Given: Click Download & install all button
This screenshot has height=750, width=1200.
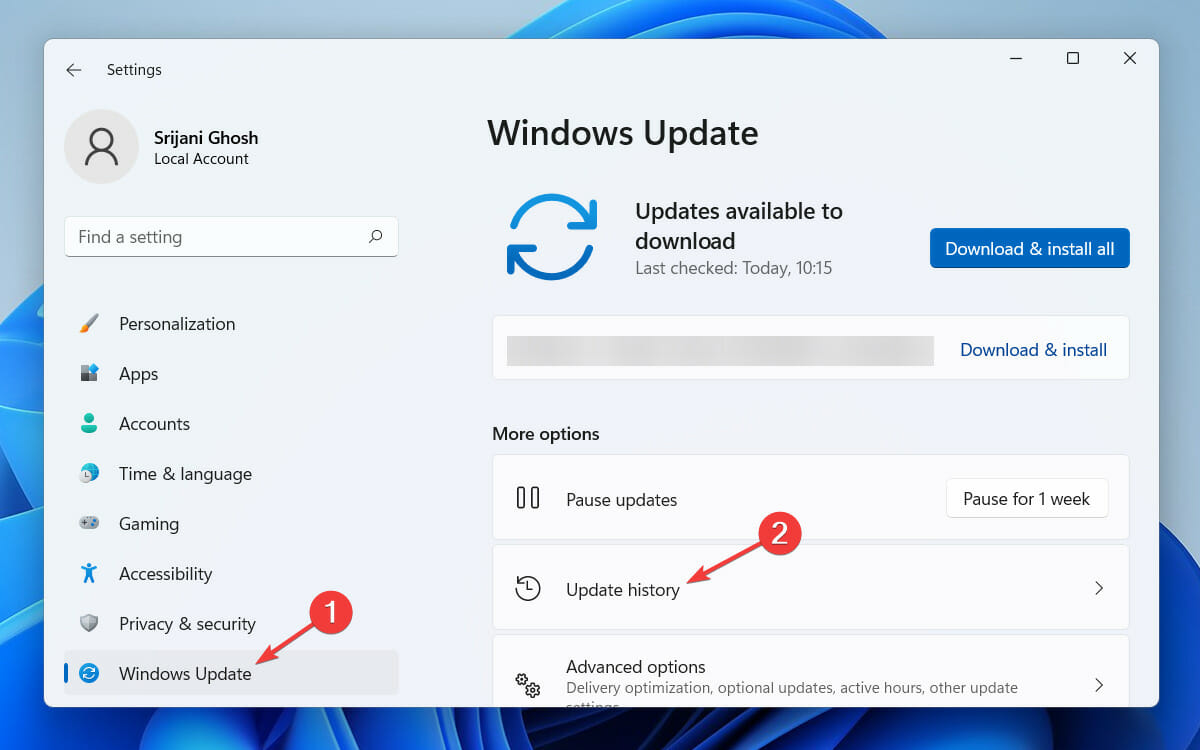Looking at the screenshot, I should click(x=1029, y=249).
